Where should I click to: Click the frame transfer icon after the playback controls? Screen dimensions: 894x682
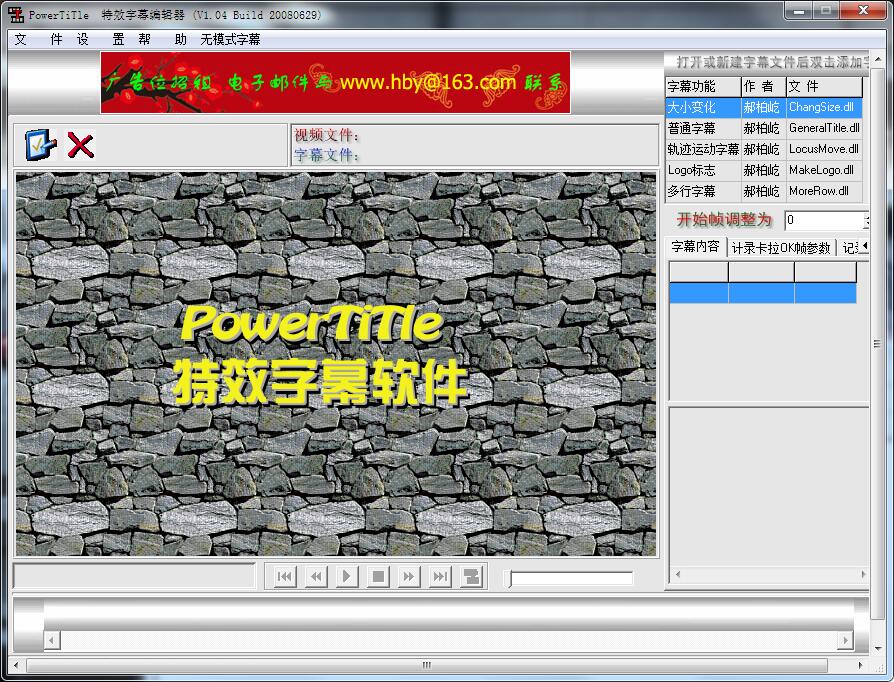coord(470,577)
